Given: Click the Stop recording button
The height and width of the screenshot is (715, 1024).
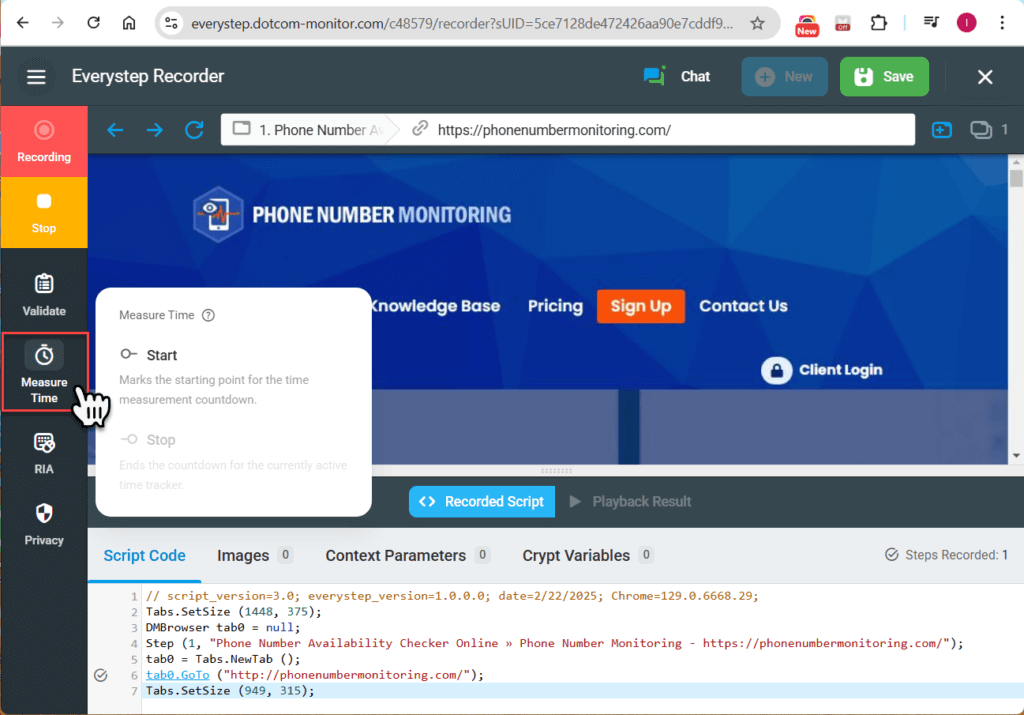Looking at the screenshot, I should [x=44, y=212].
